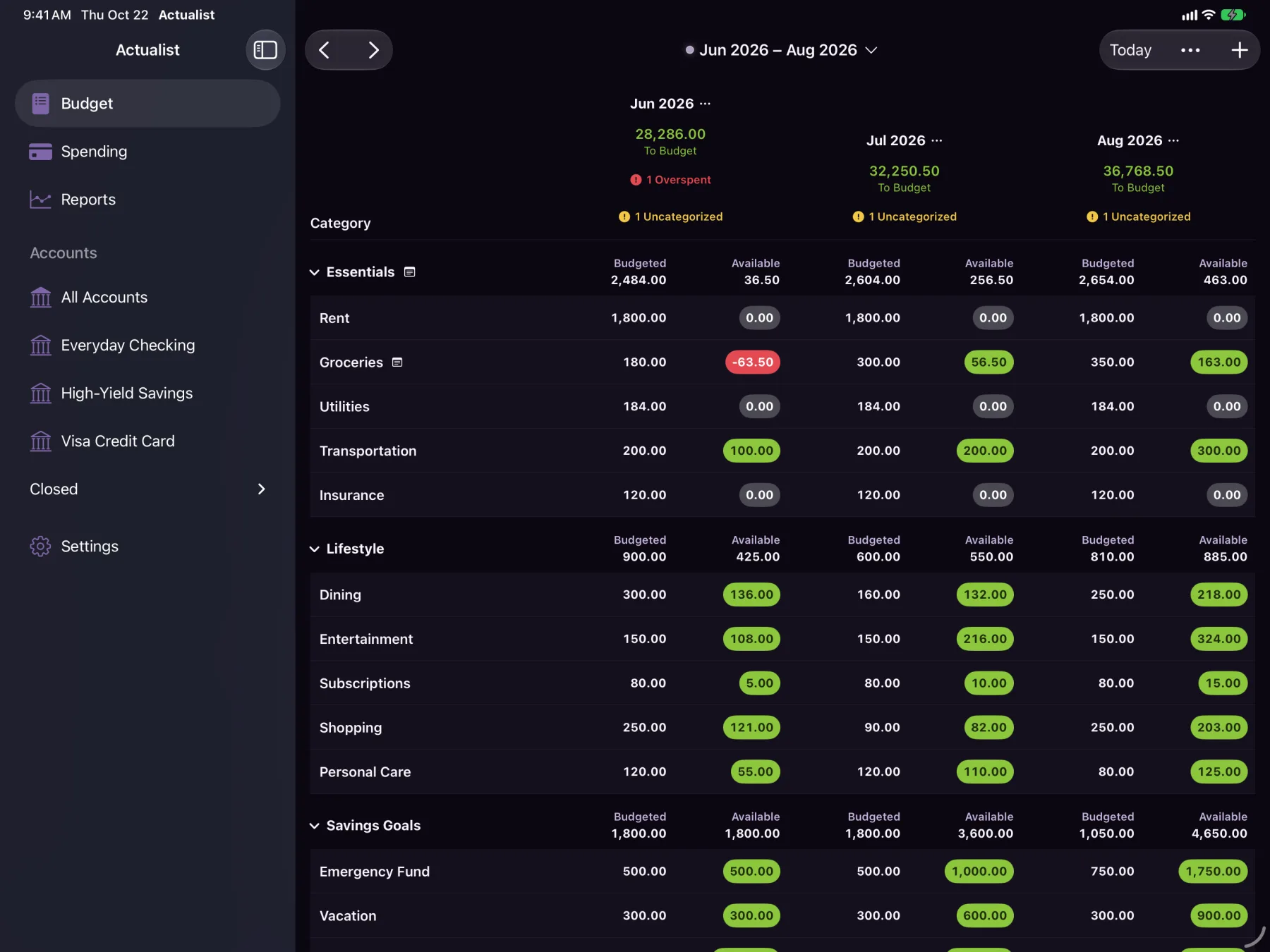The image size is (1270, 952).
Task: Open the three-dot more options menu
Action: pos(1190,50)
